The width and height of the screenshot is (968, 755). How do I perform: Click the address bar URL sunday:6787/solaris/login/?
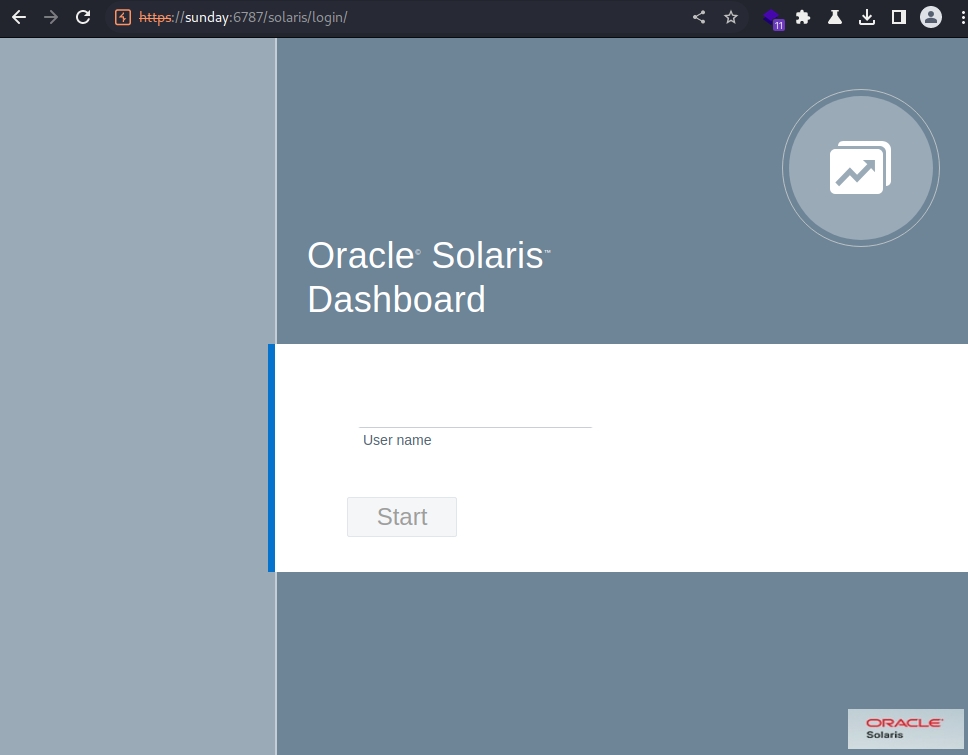click(243, 17)
